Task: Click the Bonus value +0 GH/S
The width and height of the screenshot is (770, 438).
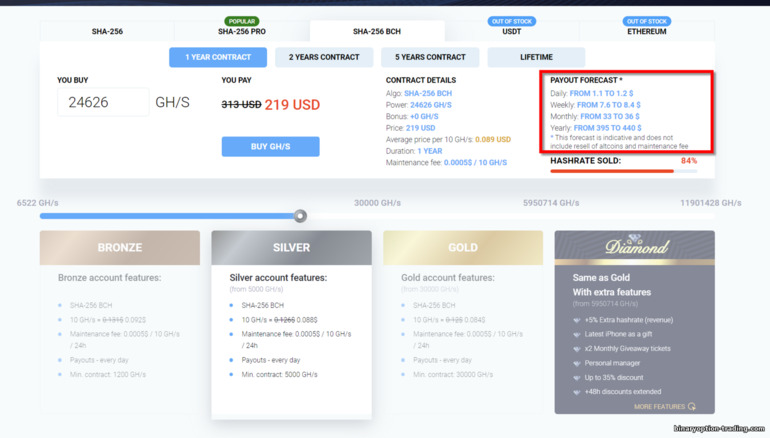Action: 424,116
